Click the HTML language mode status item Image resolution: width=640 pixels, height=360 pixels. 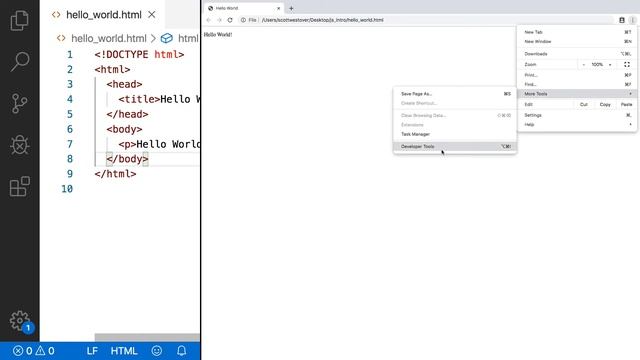point(124,351)
